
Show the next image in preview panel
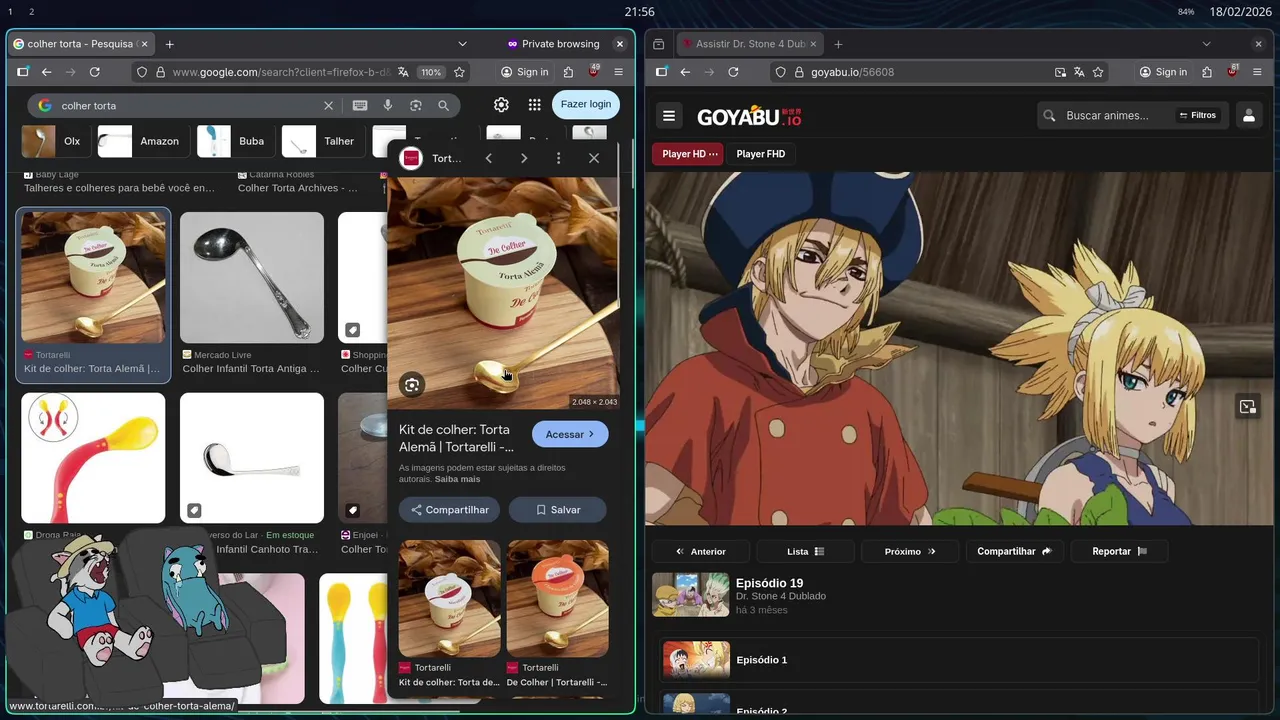point(523,158)
